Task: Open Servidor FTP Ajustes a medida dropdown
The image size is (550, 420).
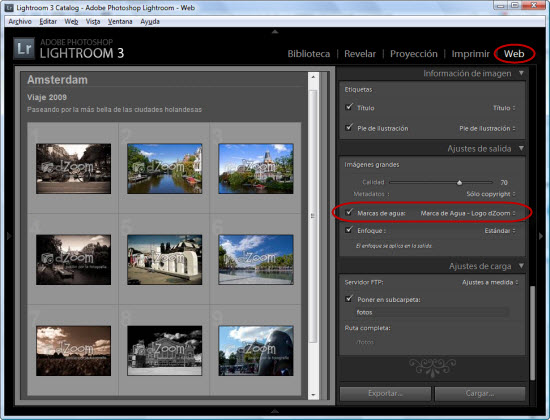Action: (490, 282)
